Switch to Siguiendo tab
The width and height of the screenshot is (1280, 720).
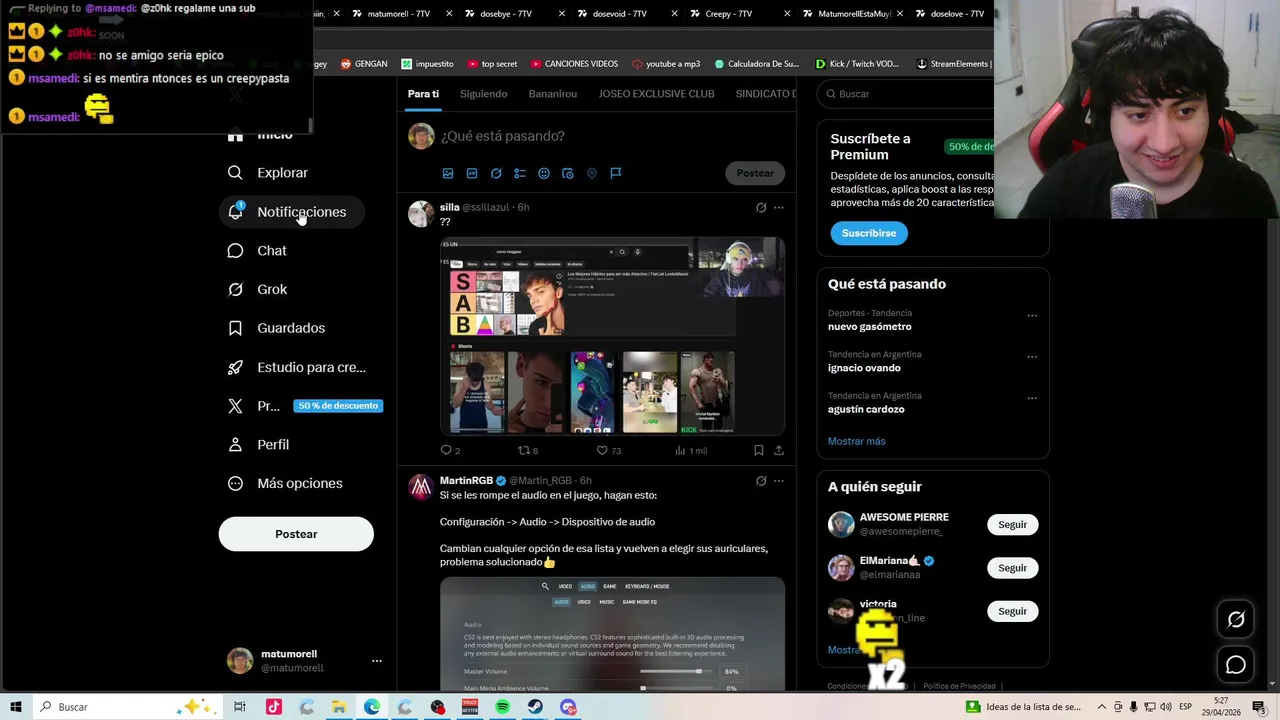pyautogui.click(x=484, y=94)
